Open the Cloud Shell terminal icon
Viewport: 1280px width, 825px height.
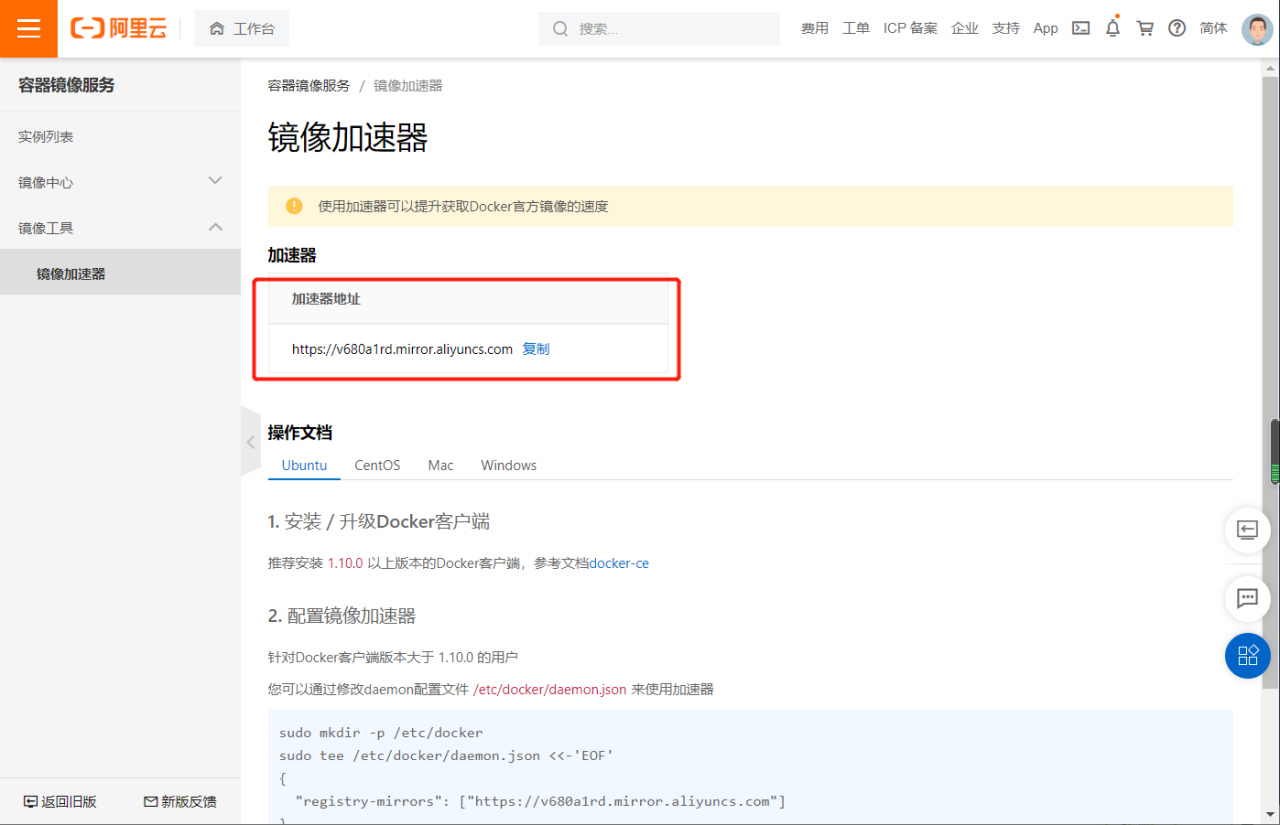(x=1080, y=28)
